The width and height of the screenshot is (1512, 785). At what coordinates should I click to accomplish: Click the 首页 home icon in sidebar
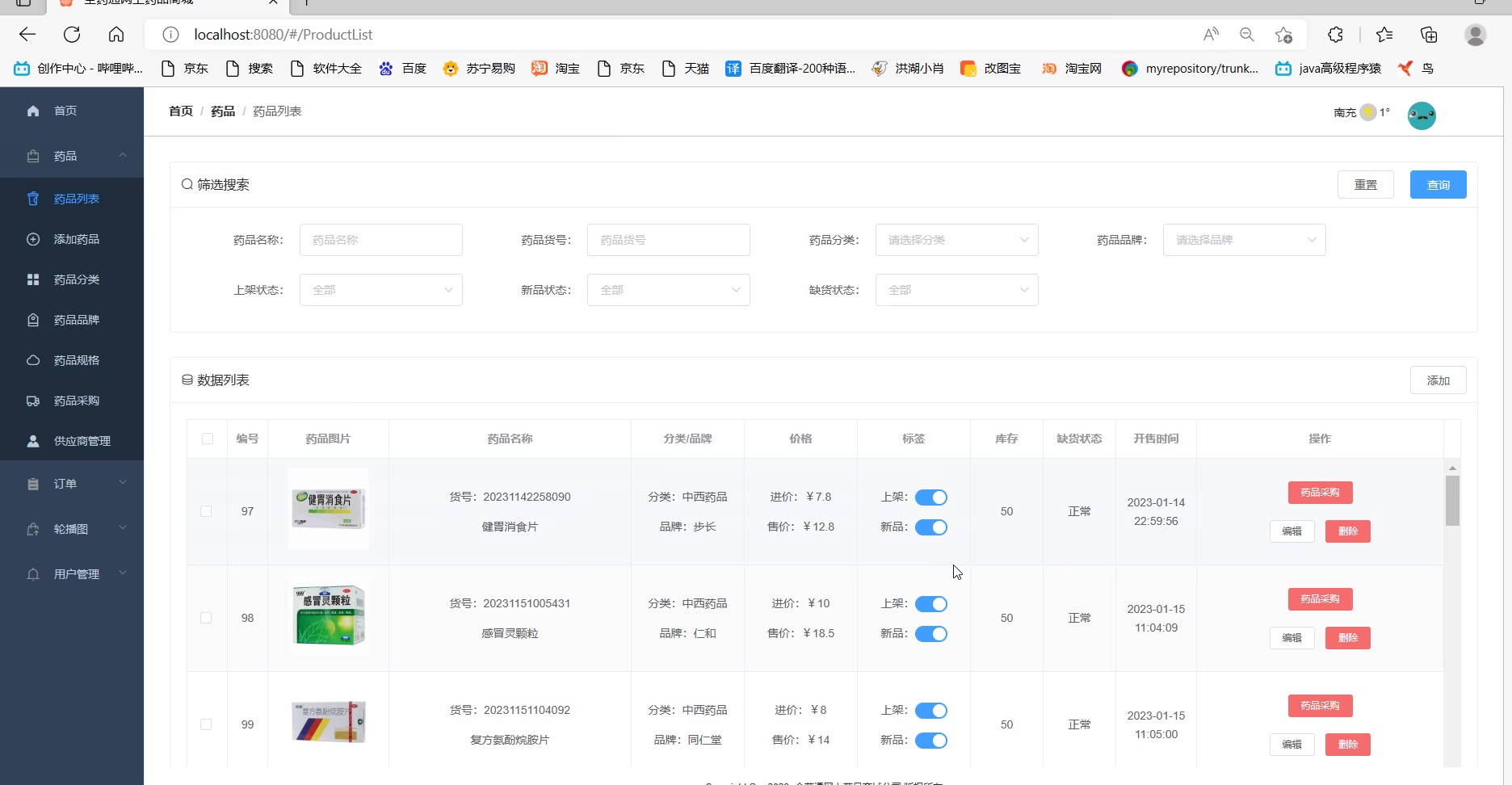[x=33, y=111]
